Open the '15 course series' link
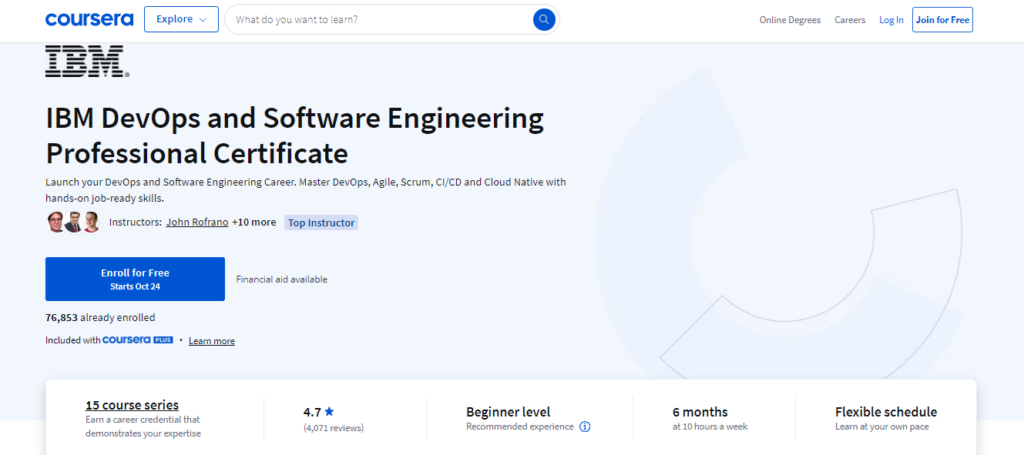 click(132, 405)
